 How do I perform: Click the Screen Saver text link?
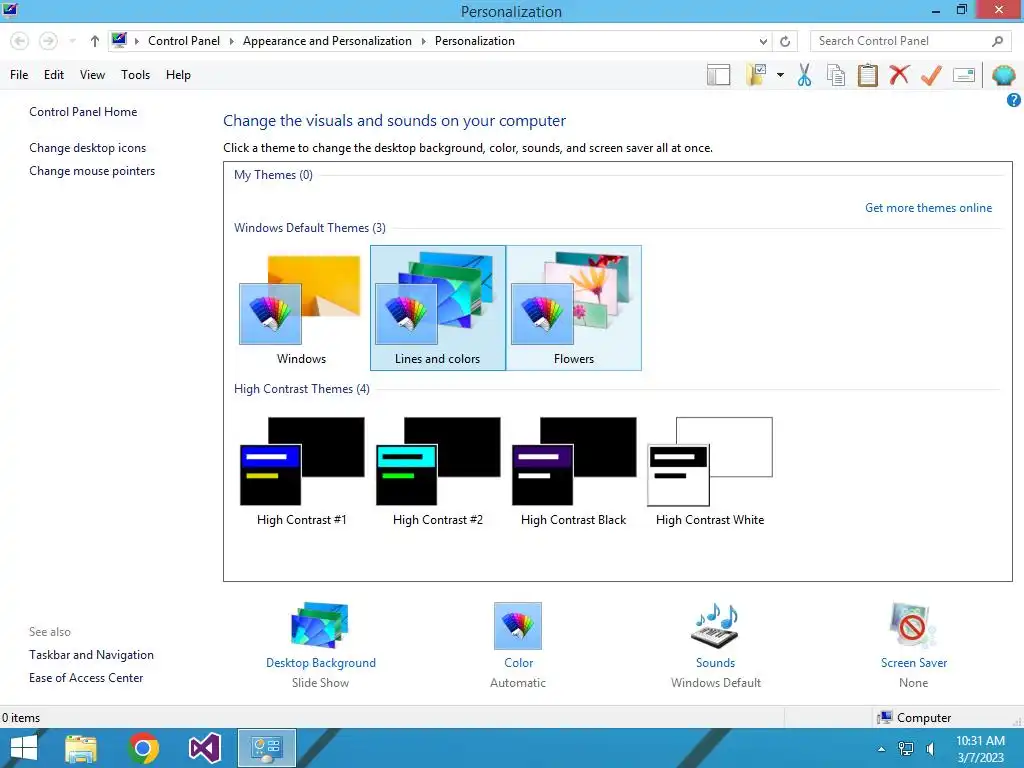[914, 663]
